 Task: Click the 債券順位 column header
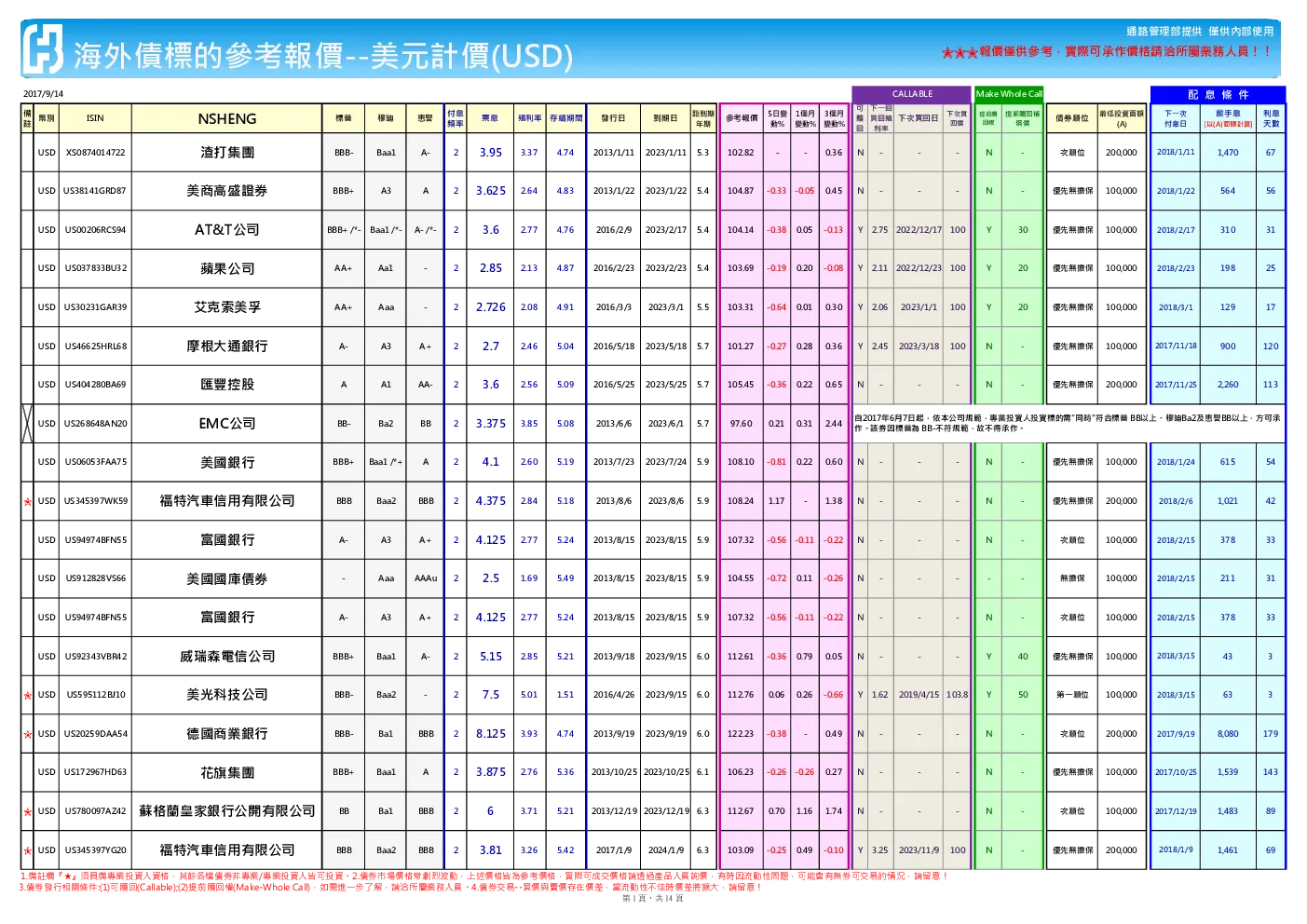1072,118
